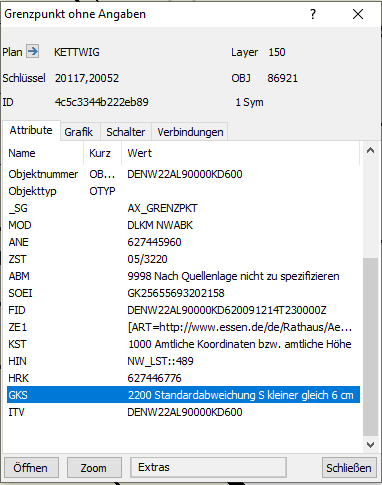Click the plan name KETTWIG
The image size is (382, 485).
click(77, 52)
